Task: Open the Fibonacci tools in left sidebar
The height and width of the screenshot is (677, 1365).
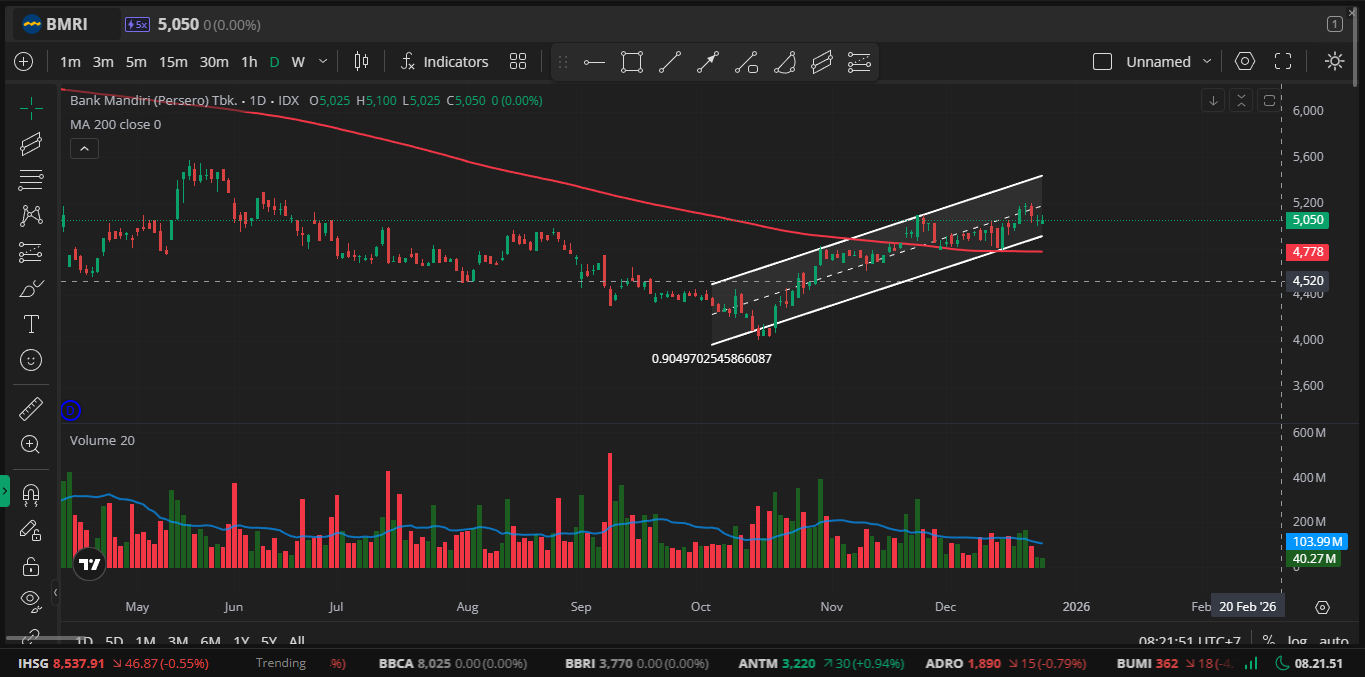Action: 31,180
